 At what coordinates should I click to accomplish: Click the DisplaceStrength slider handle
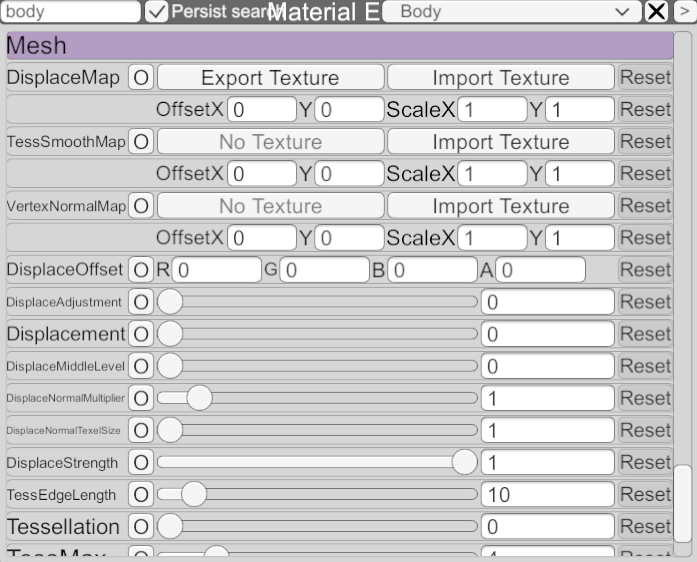(x=464, y=462)
